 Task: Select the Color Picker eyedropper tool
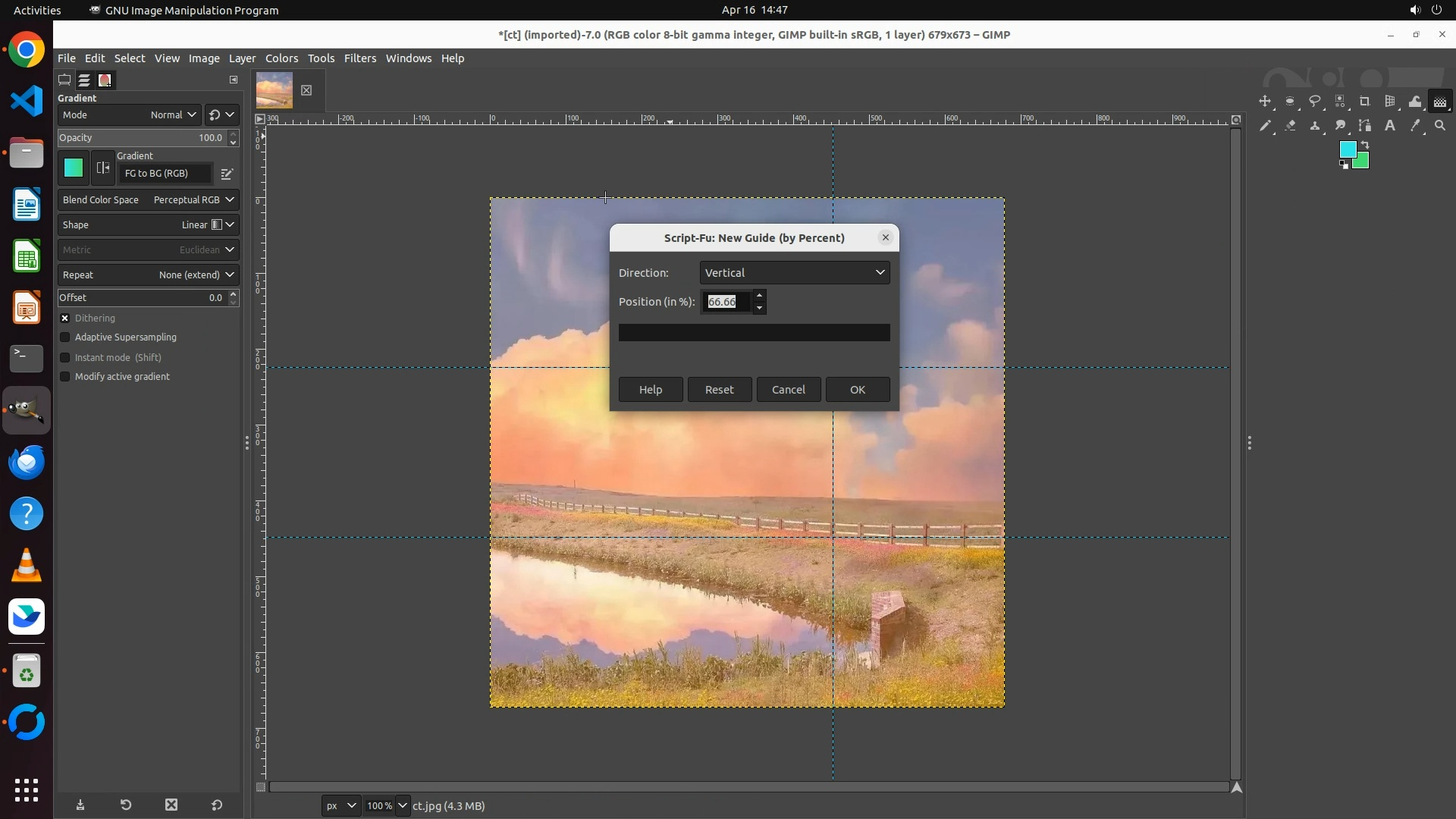coord(1415,126)
